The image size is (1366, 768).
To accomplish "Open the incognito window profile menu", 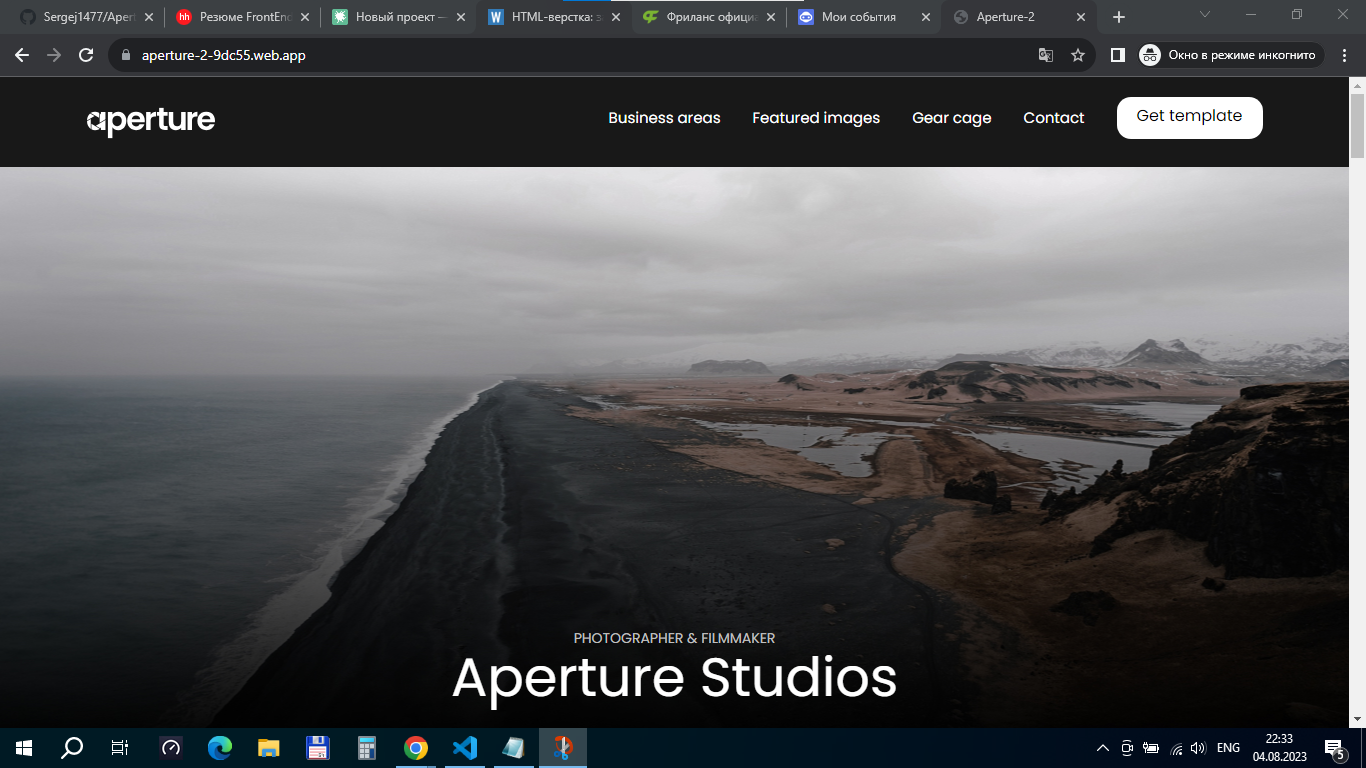I will pos(1231,55).
